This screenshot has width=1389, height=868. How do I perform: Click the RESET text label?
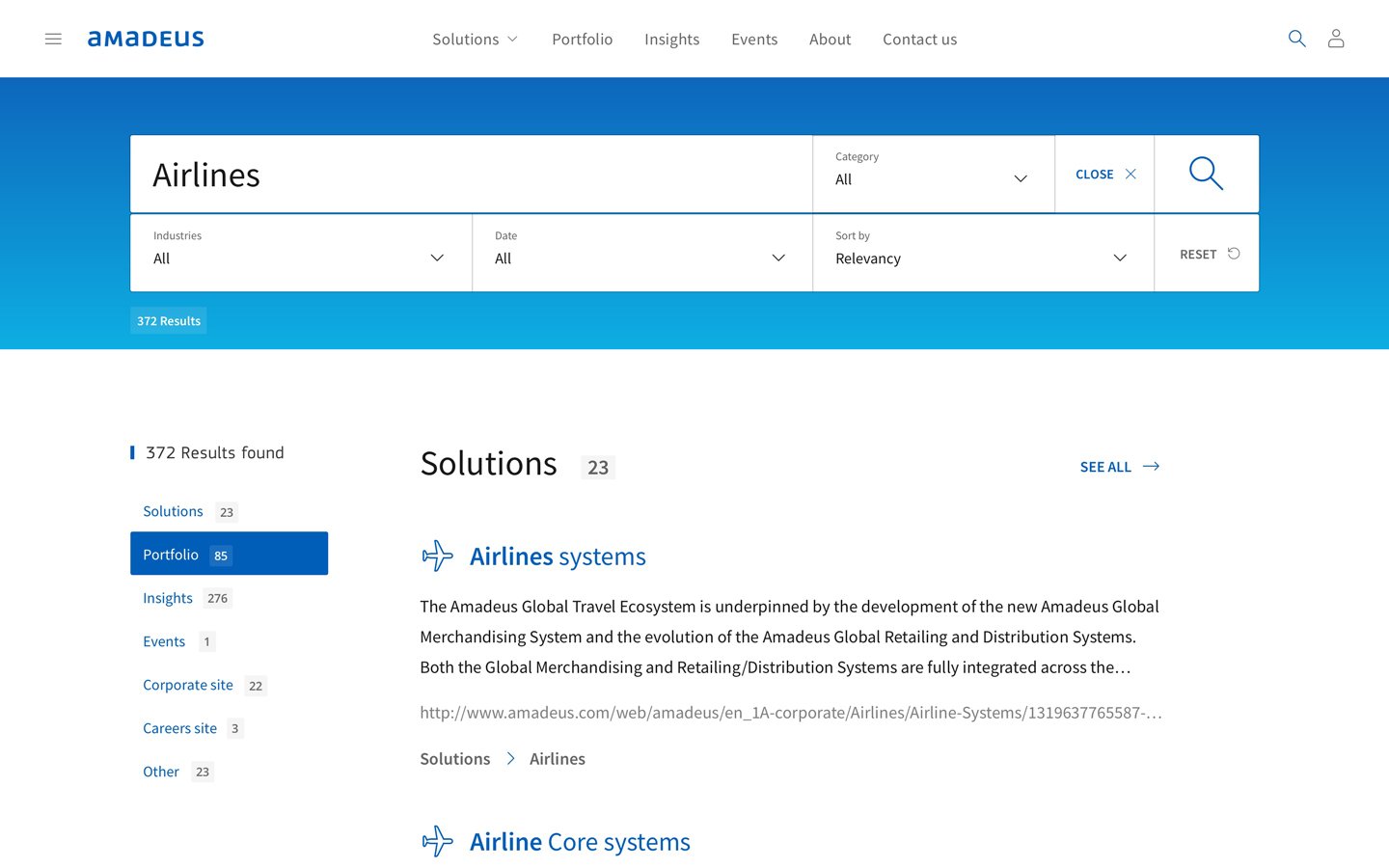(x=1198, y=255)
